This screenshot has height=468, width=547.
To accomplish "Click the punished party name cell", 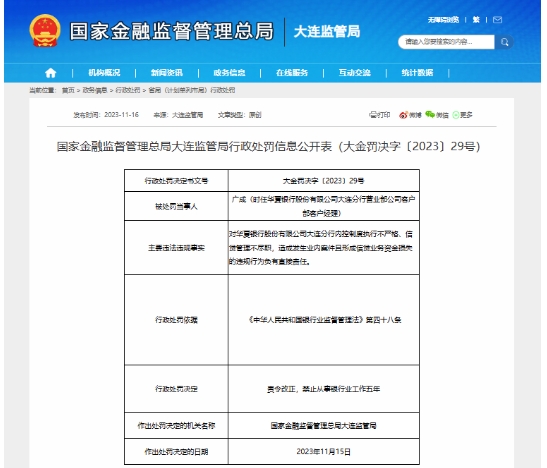I will 324,206.
